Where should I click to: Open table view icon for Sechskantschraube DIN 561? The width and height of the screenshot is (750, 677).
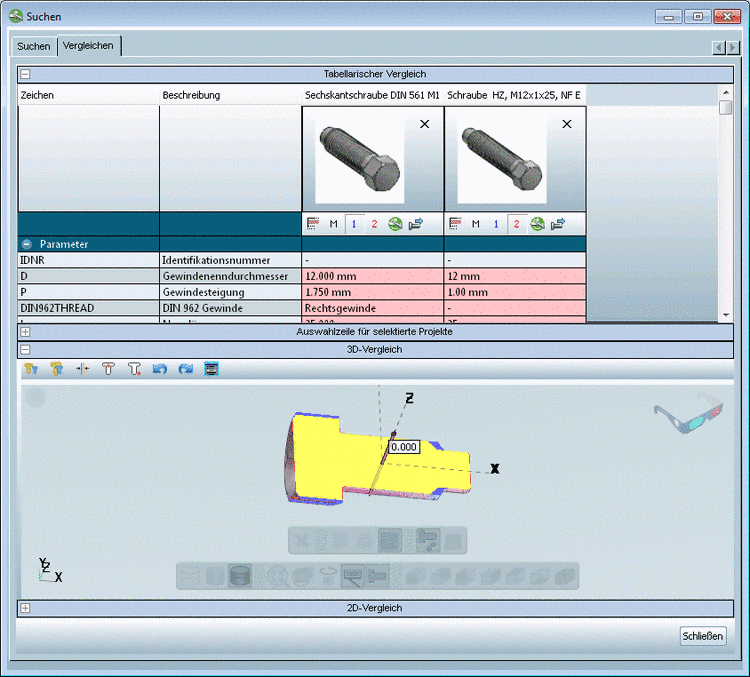[313, 223]
